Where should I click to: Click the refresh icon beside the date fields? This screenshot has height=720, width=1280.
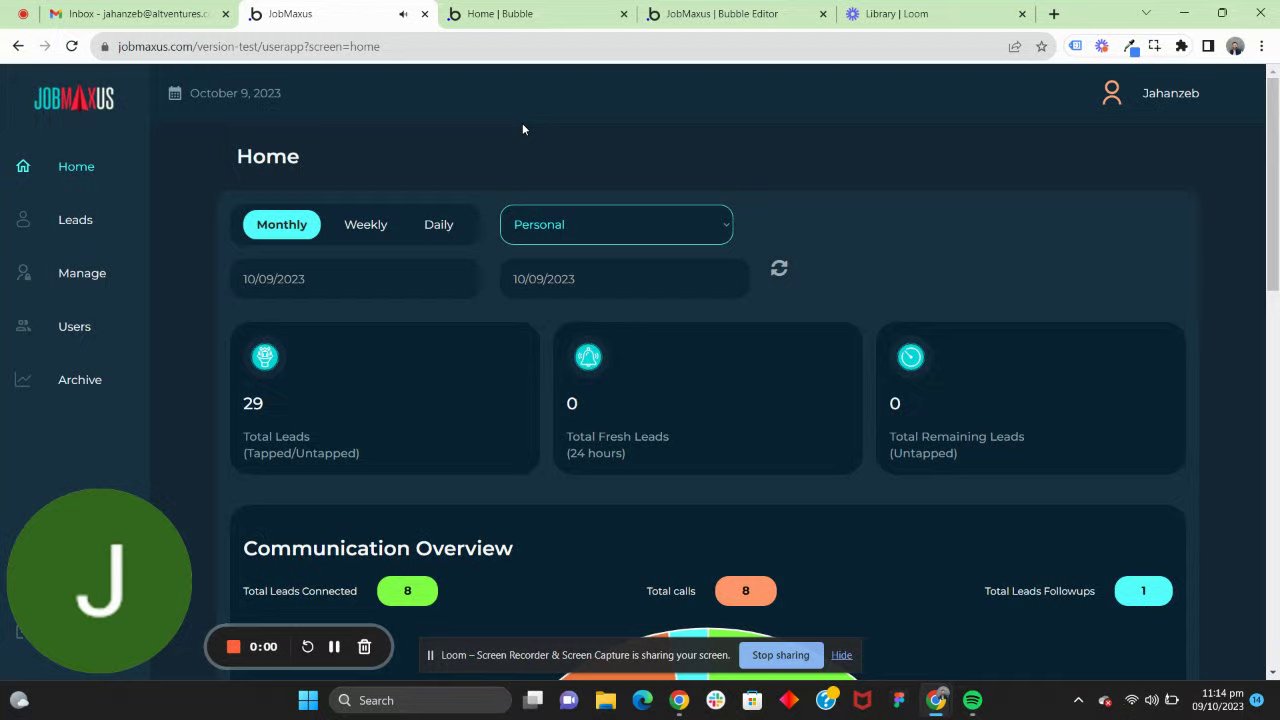click(x=779, y=268)
